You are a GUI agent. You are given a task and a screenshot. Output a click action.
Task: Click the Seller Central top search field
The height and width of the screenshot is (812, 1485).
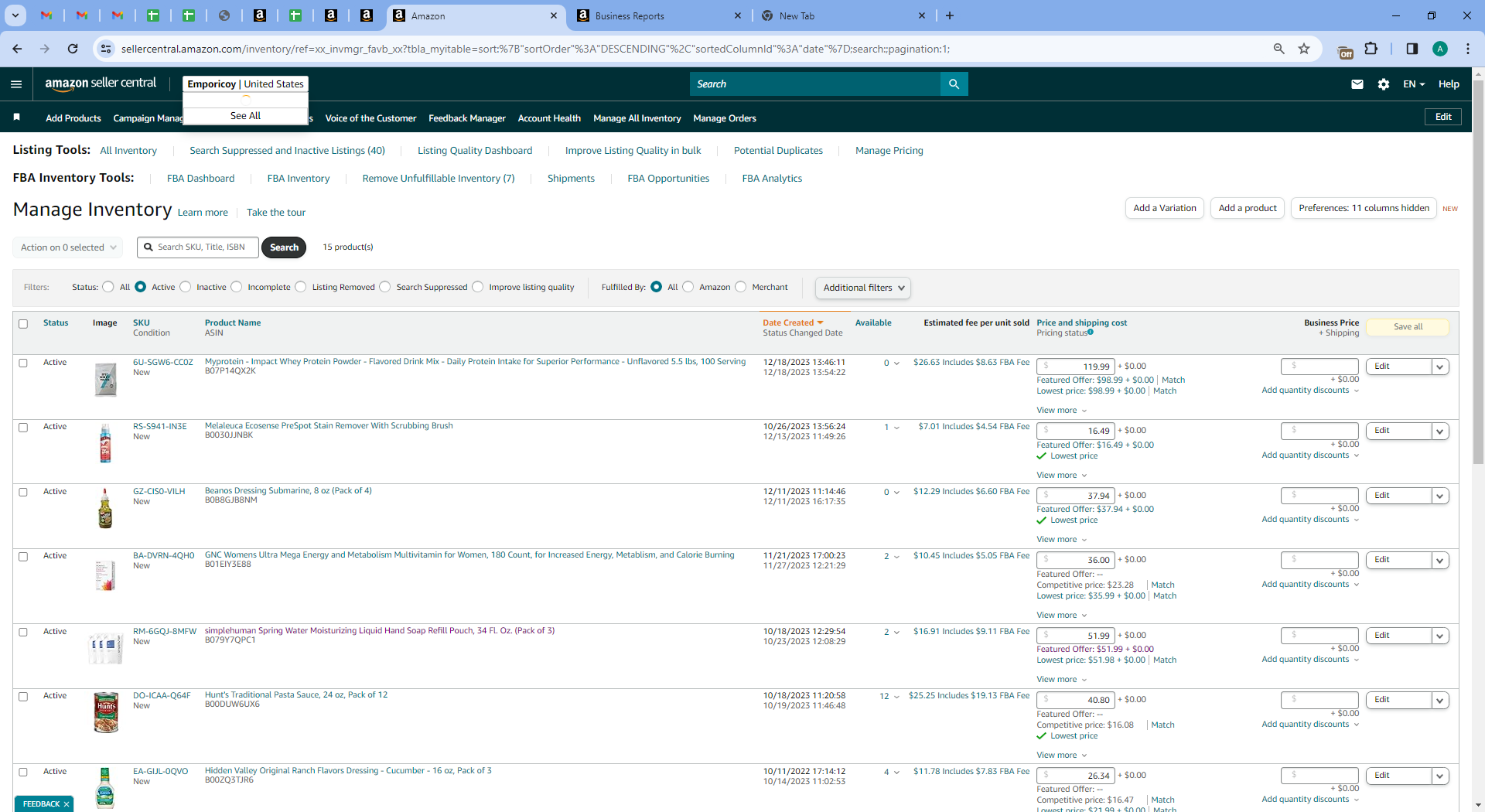click(815, 84)
